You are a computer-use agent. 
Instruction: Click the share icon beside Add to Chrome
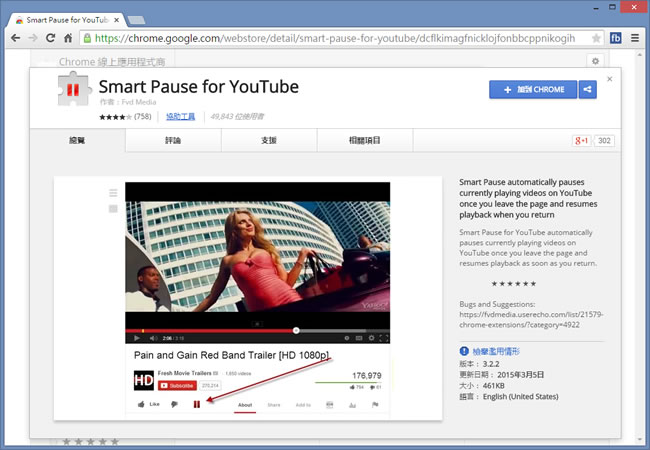tap(587, 90)
